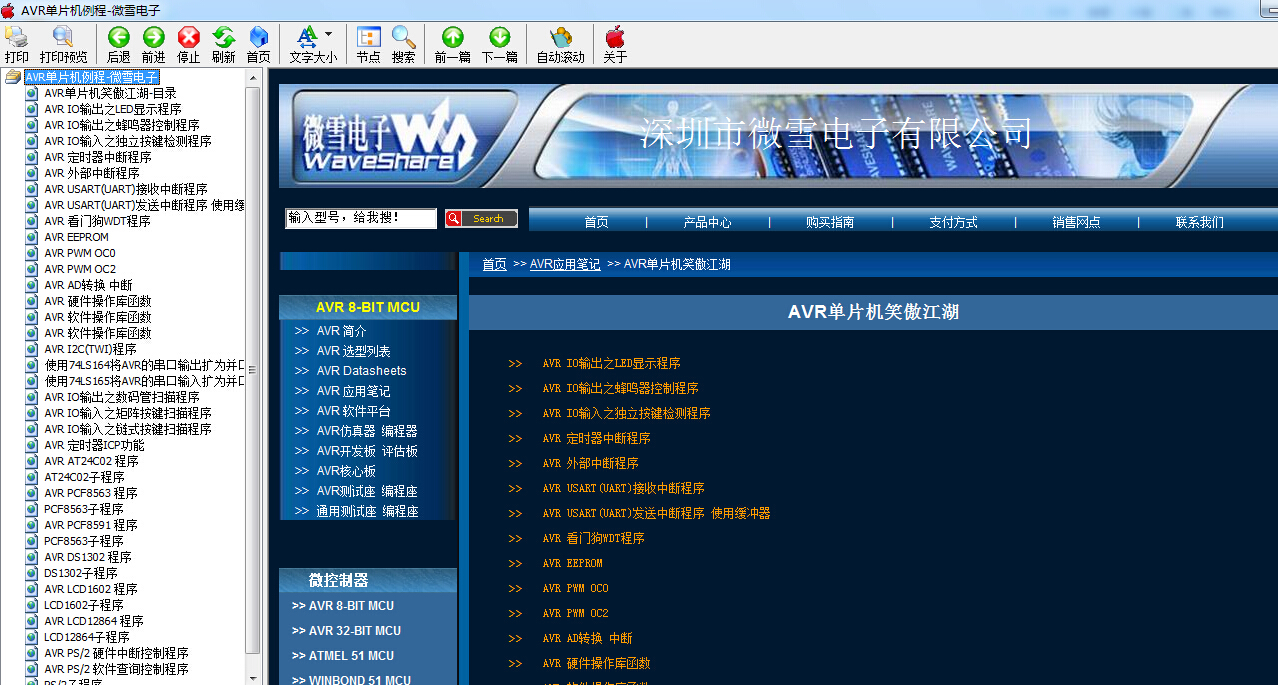Image resolution: width=1278 pixels, height=685 pixels.
Task: Click the tree panel vertical scrollbar
Action: pyautogui.click(x=253, y=370)
